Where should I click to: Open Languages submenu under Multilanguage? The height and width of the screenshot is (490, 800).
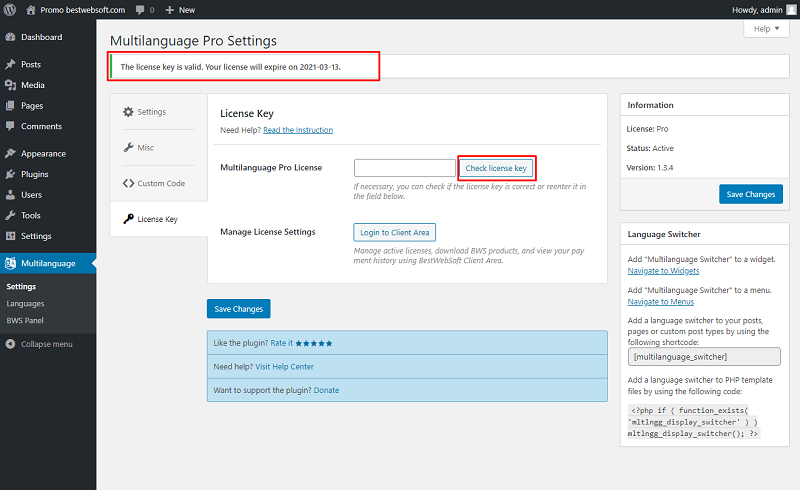[x=26, y=304]
